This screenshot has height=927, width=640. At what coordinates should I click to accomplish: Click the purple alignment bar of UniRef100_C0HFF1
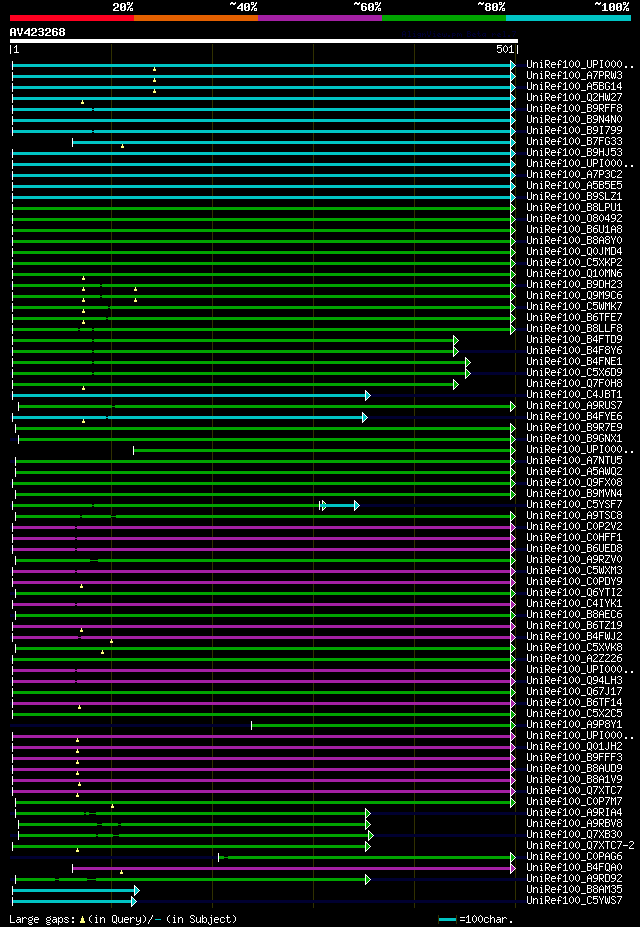[x=264, y=539]
